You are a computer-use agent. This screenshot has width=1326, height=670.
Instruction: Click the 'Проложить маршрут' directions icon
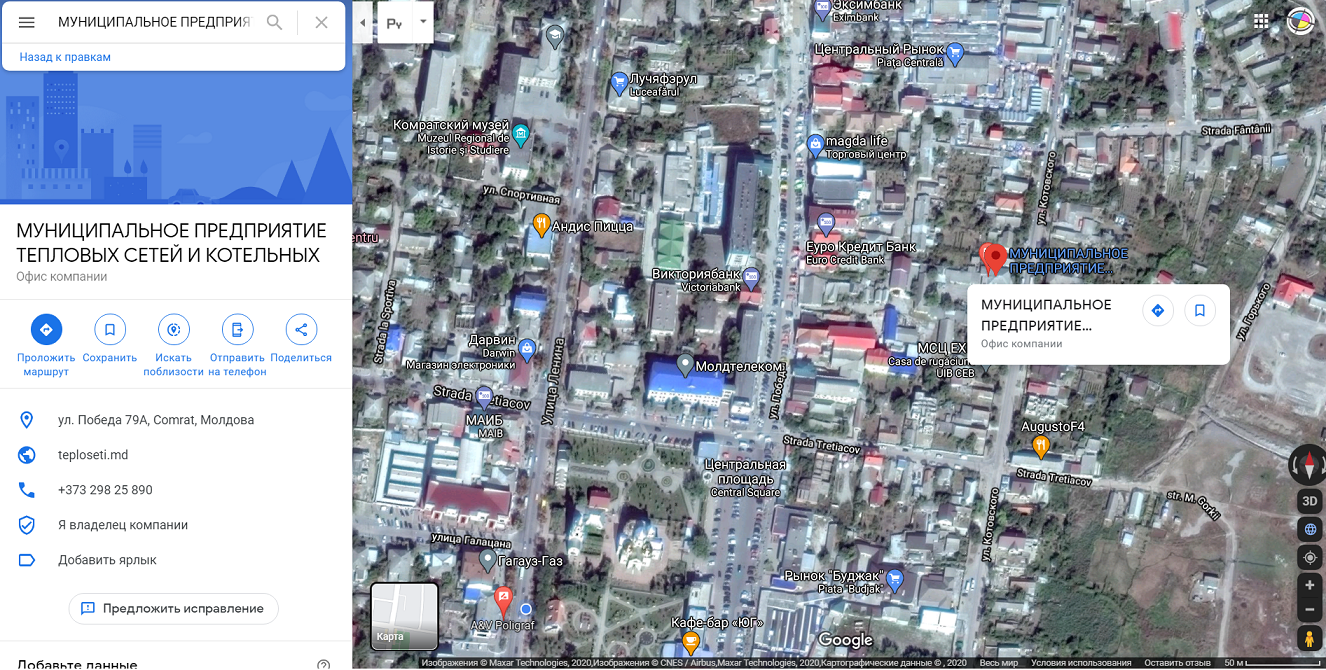(46, 329)
